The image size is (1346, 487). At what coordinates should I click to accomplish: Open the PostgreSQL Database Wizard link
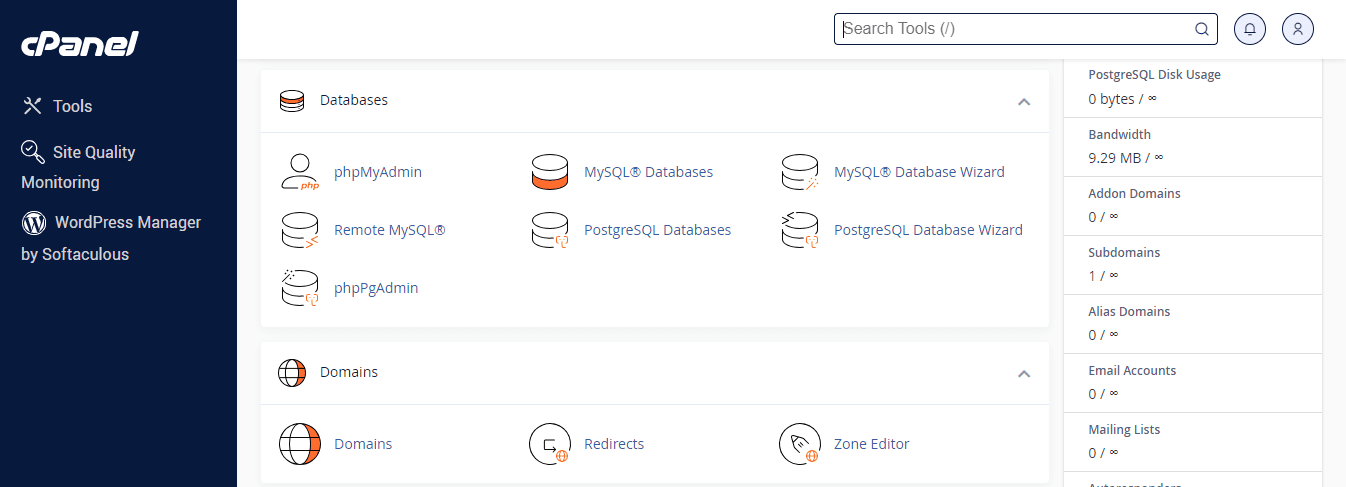point(928,230)
